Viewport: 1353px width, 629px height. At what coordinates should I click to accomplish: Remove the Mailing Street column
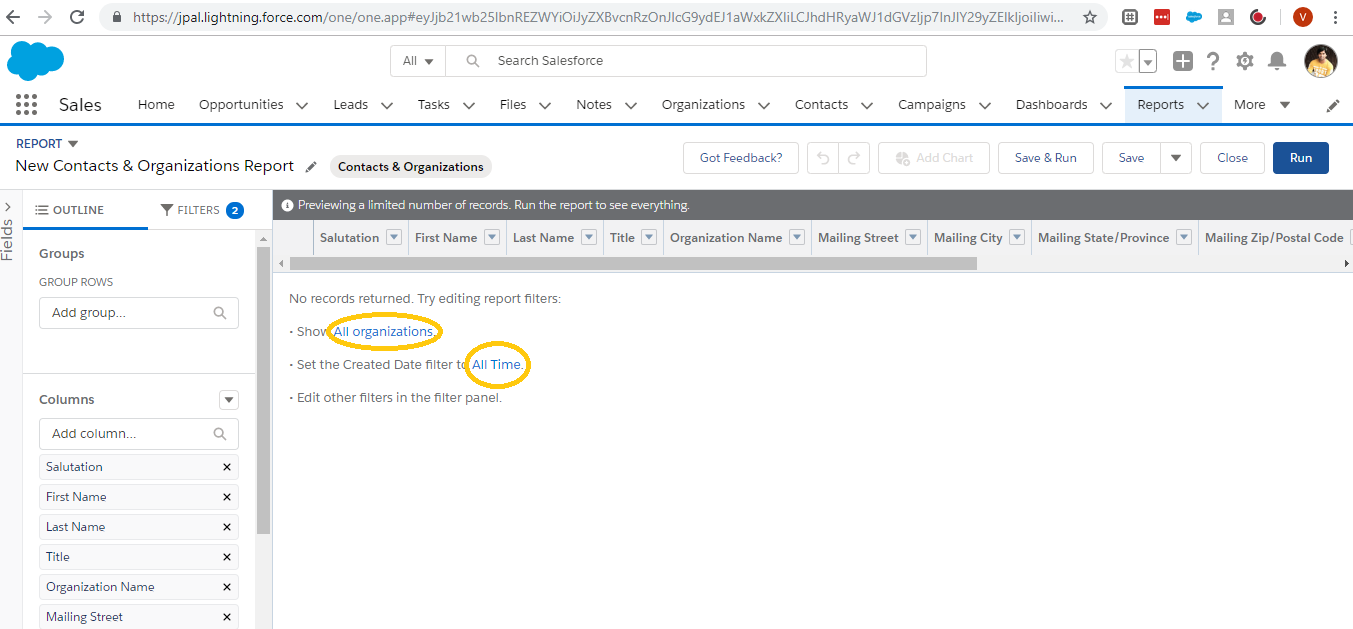coord(227,617)
